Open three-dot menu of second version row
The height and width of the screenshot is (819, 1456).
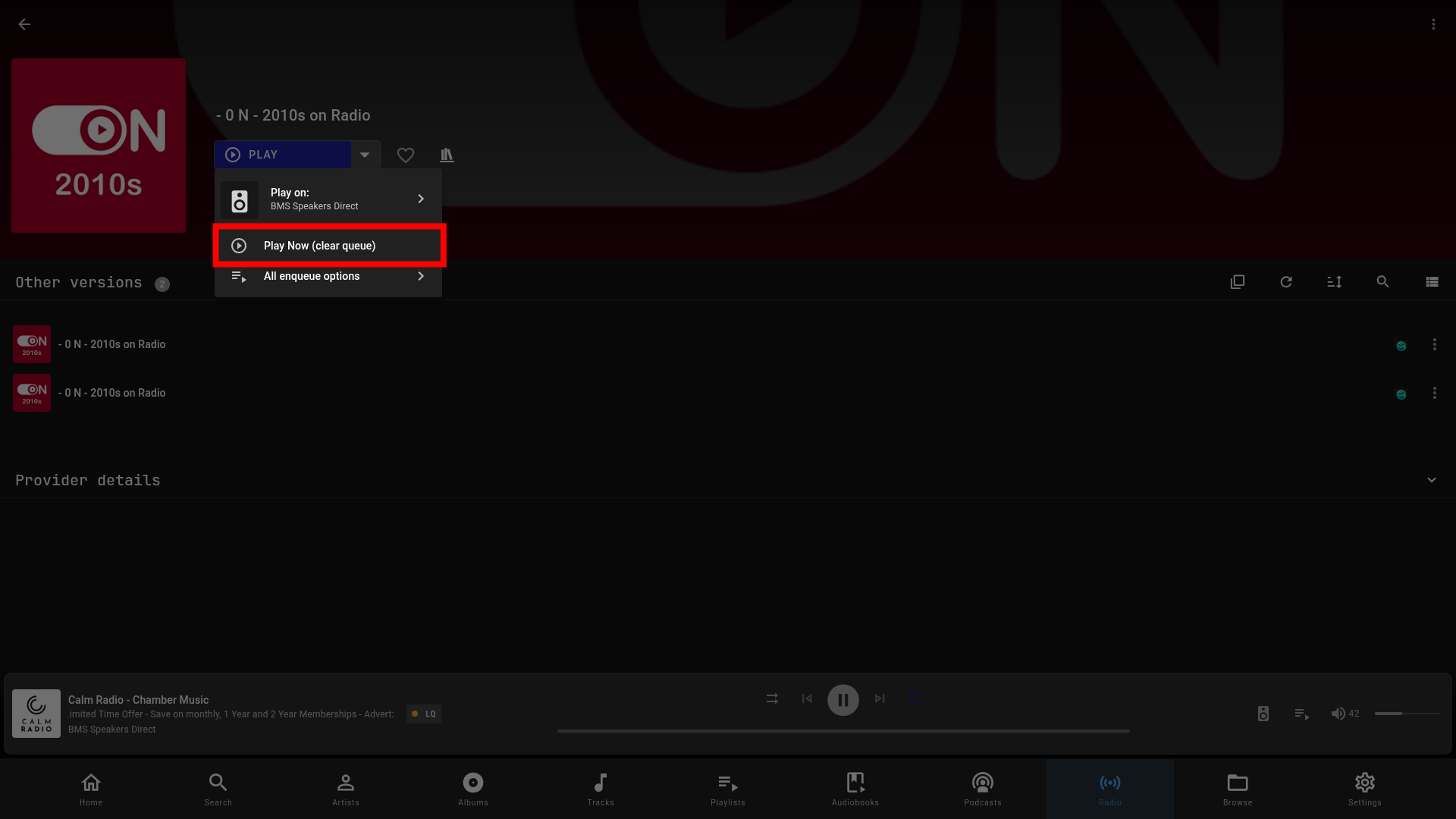coord(1434,393)
